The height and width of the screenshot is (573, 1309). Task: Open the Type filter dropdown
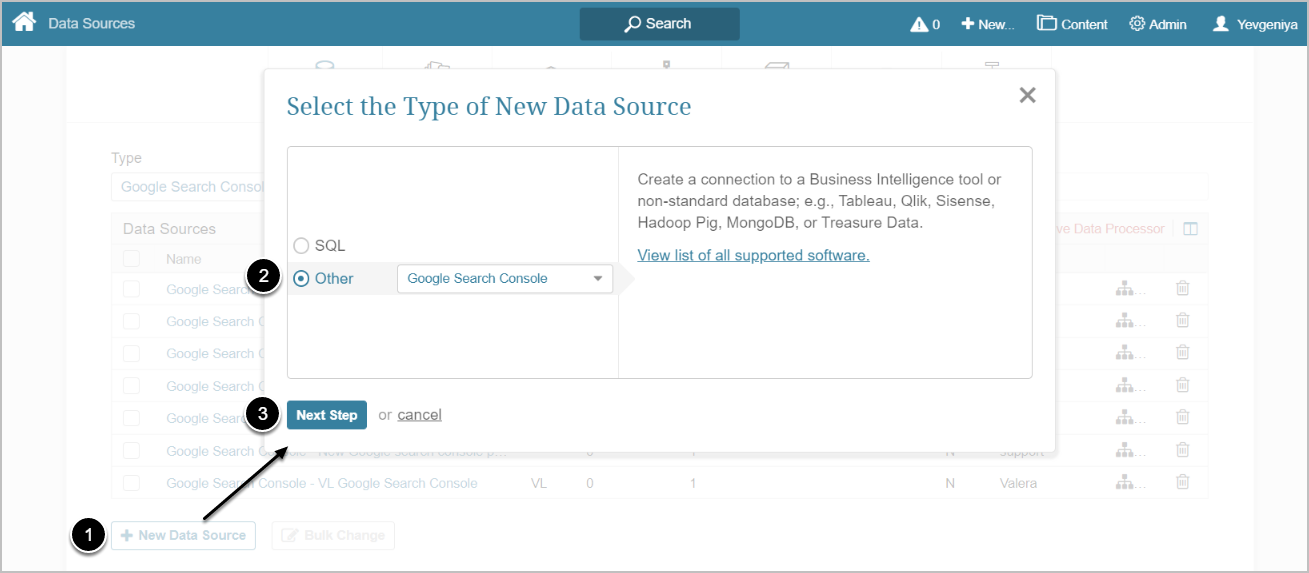coord(190,187)
